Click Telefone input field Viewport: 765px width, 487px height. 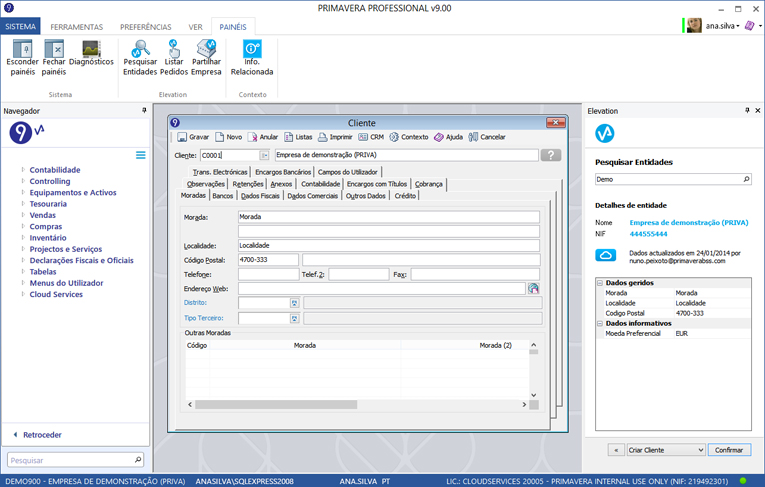click(268, 274)
